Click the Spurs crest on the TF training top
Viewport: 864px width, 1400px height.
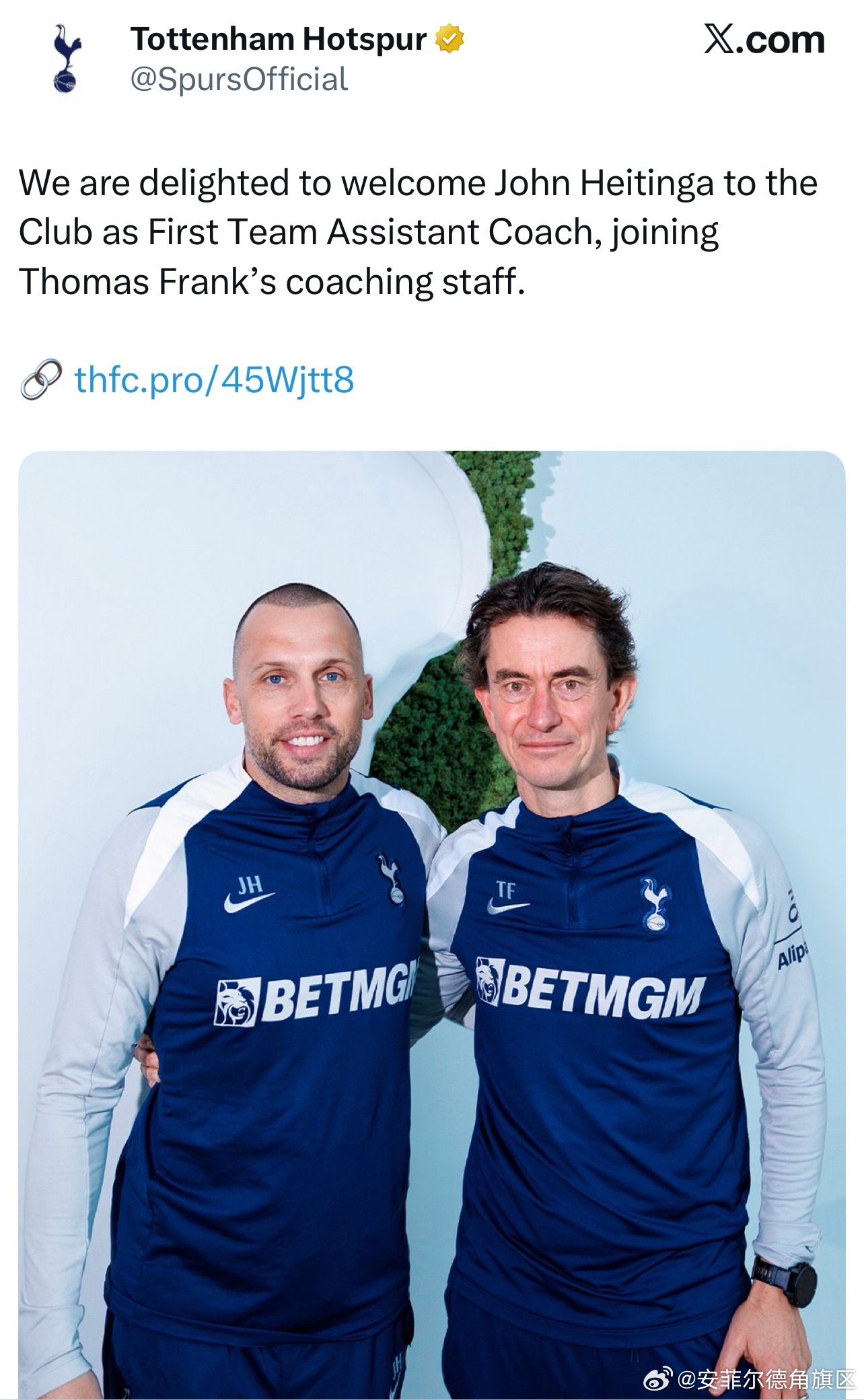pyautogui.click(x=655, y=904)
